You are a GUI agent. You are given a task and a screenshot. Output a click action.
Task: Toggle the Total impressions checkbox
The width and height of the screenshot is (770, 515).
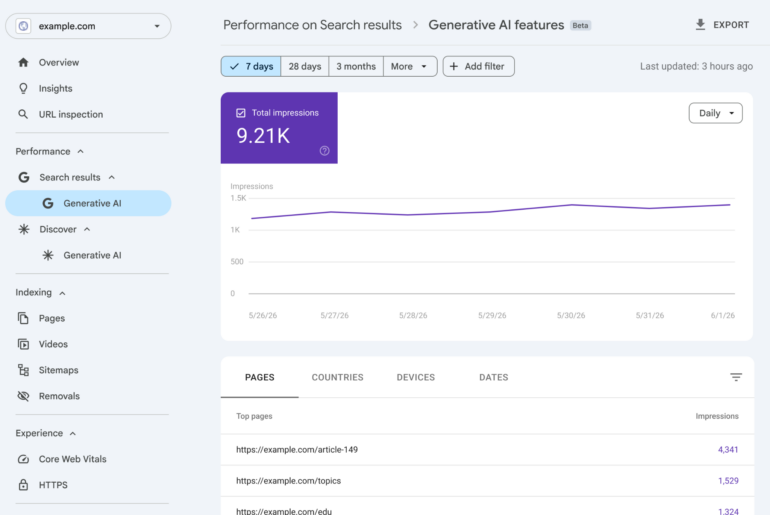coord(241,113)
